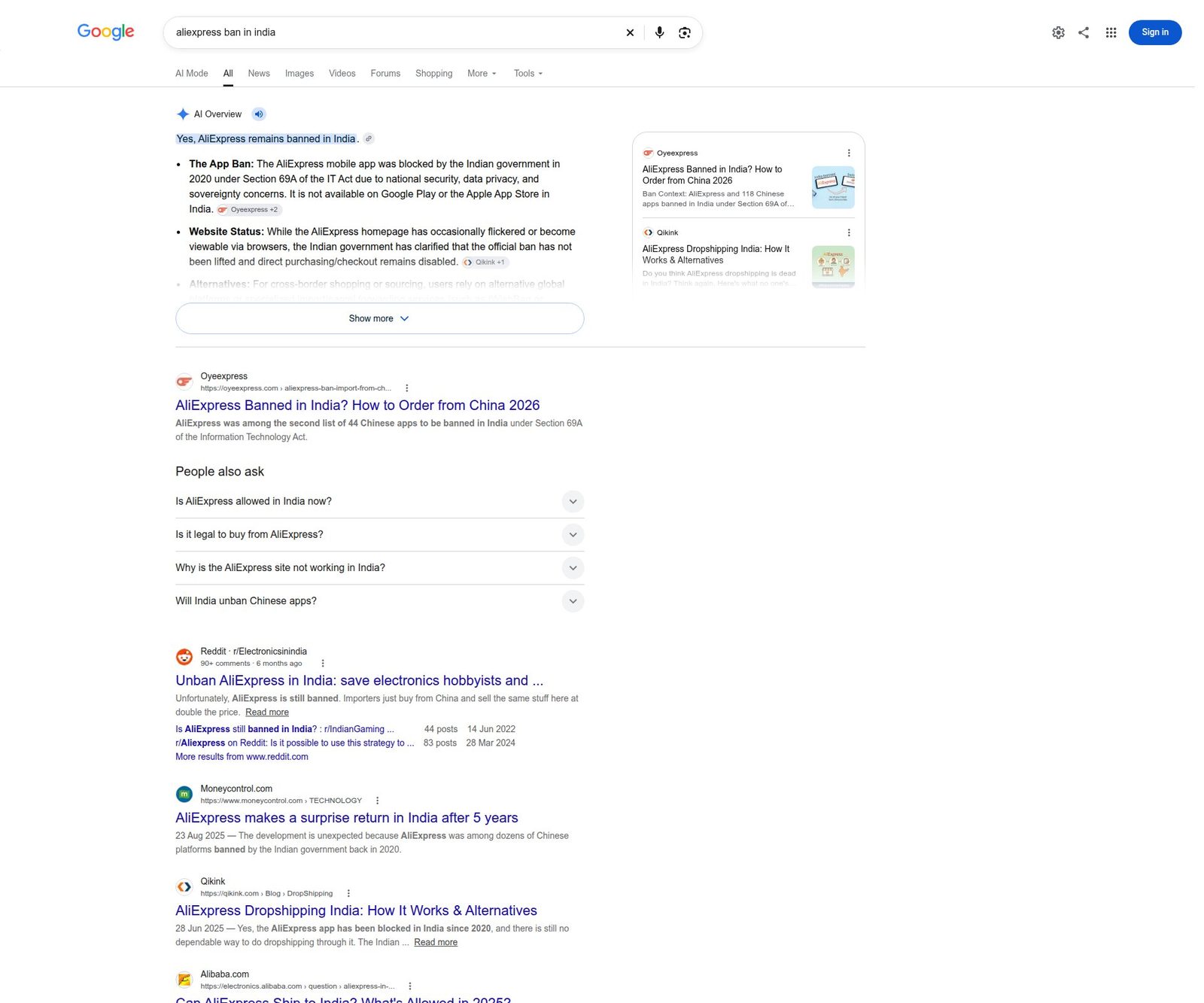Open Google apps grid icon

1111,32
